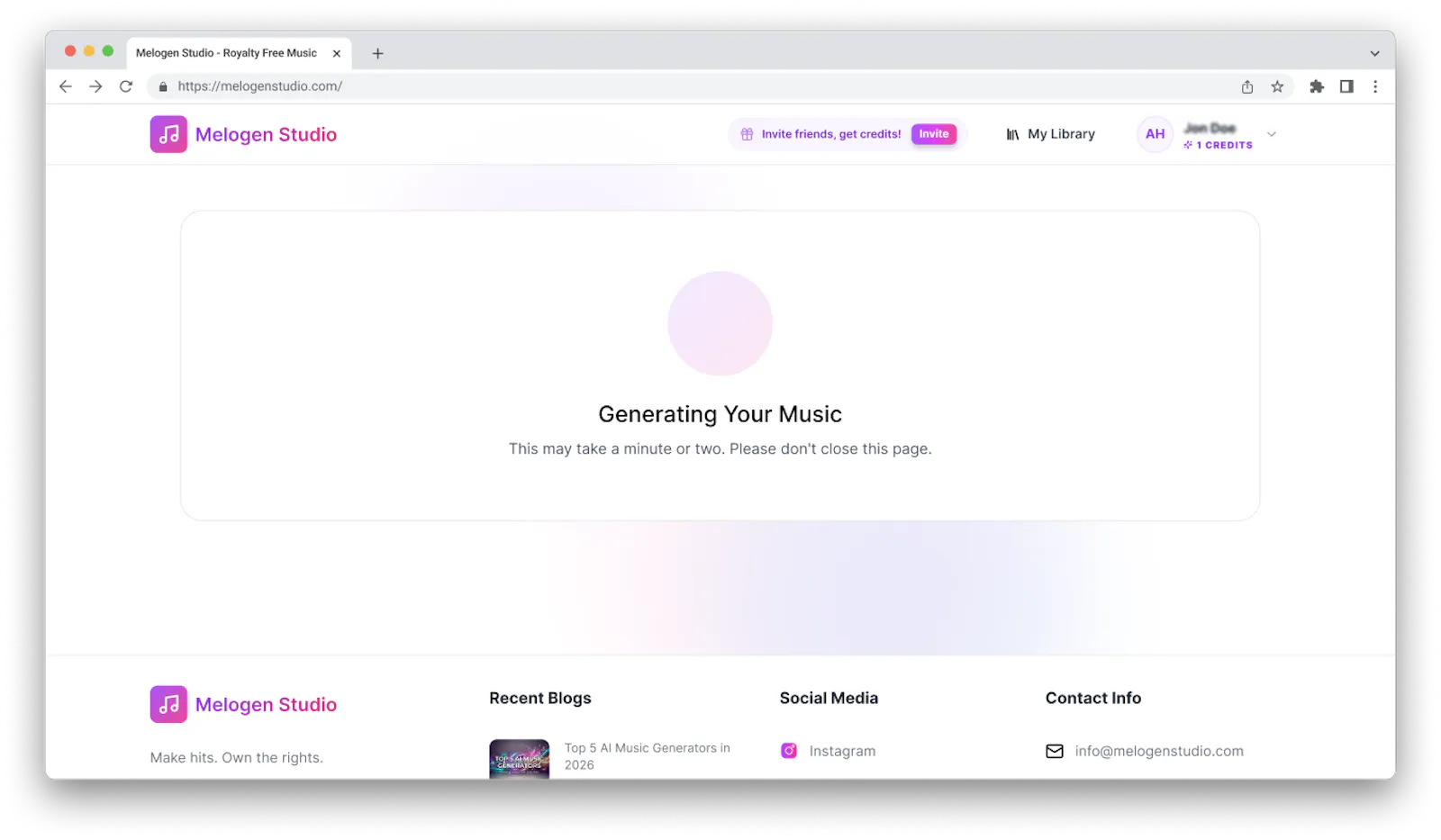The height and width of the screenshot is (840, 1441).
Task: Click the footer Melogen Studio logo icon
Action: coord(168,704)
